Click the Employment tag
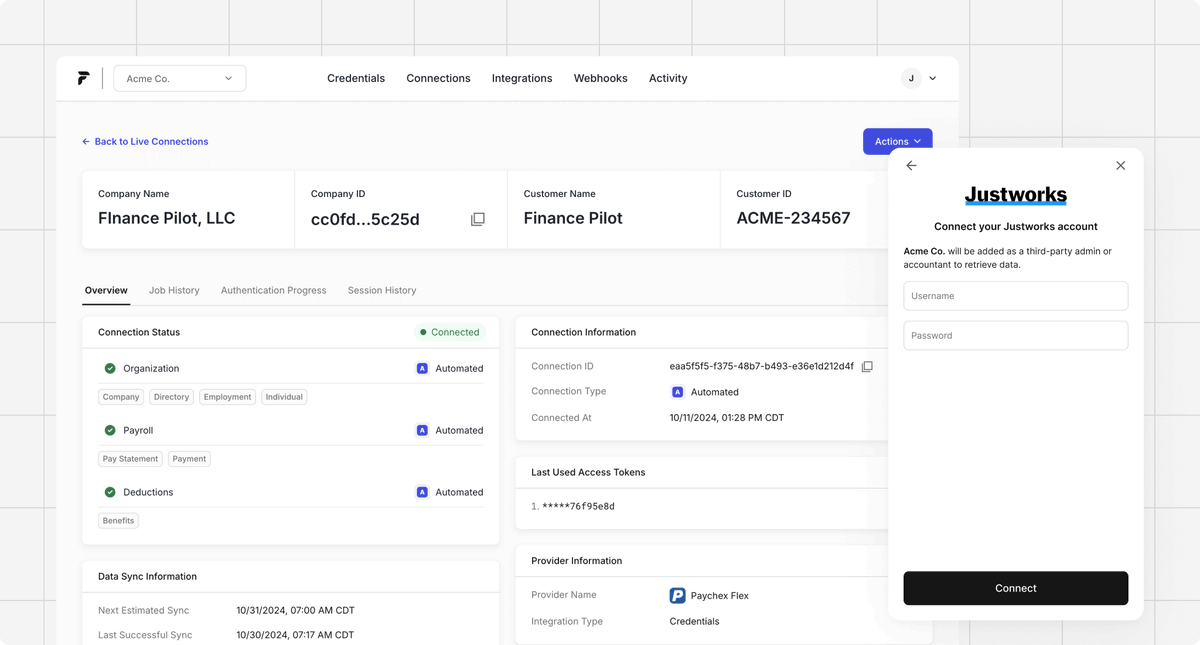The height and width of the screenshot is (645, 1200). pos(227,397)
